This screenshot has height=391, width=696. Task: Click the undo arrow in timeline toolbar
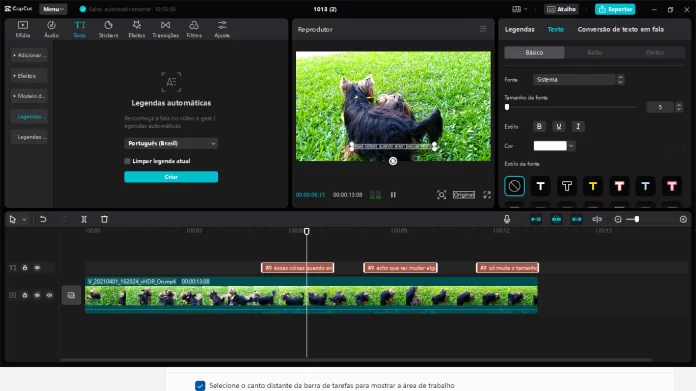pos(43,219)
